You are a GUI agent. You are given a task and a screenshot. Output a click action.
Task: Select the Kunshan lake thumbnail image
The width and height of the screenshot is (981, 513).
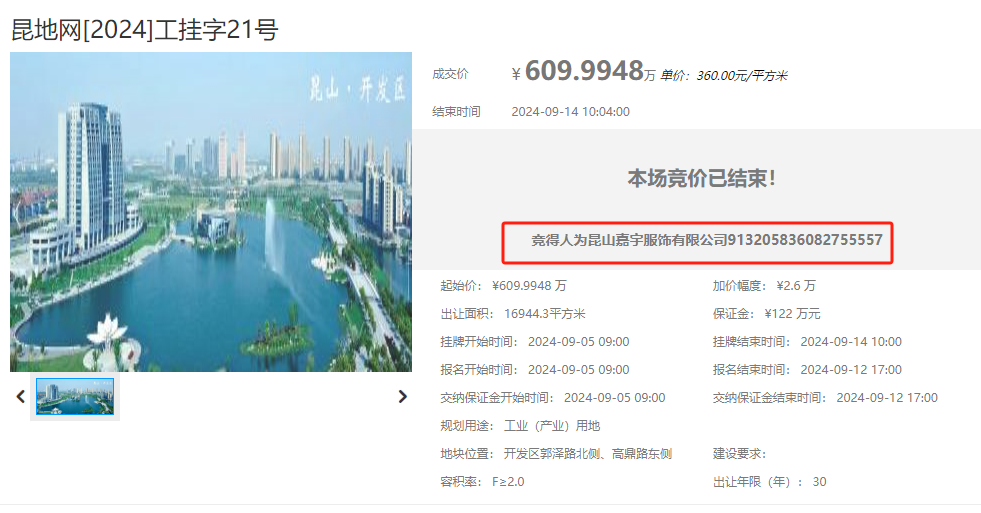click(x=75, y=397)
